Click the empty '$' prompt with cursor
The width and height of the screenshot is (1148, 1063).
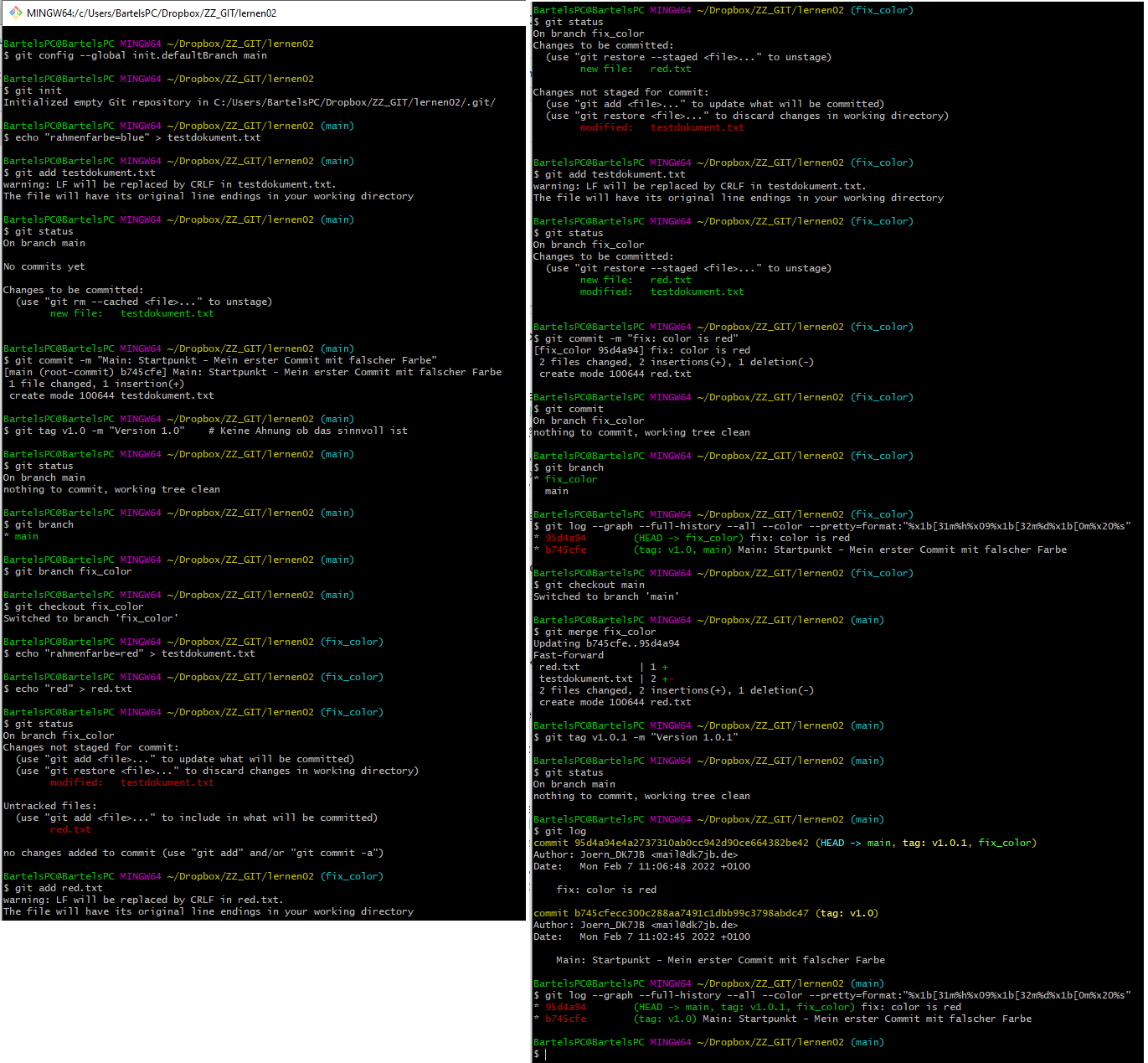[540, 1054]
